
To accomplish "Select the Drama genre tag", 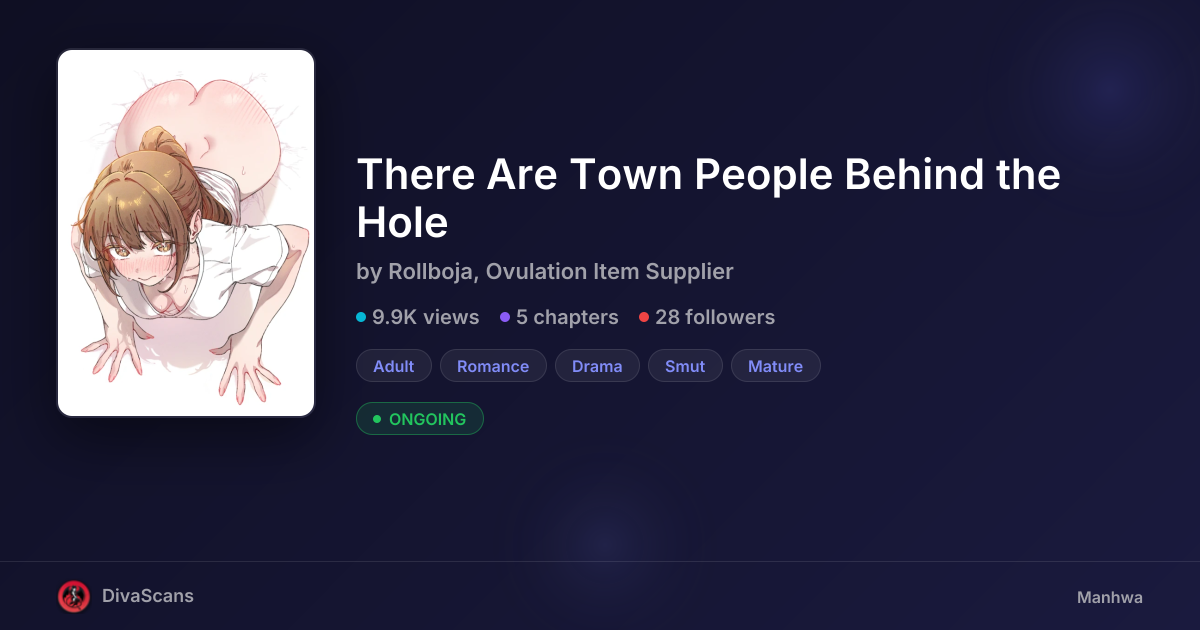I will (x=597, y=366).
